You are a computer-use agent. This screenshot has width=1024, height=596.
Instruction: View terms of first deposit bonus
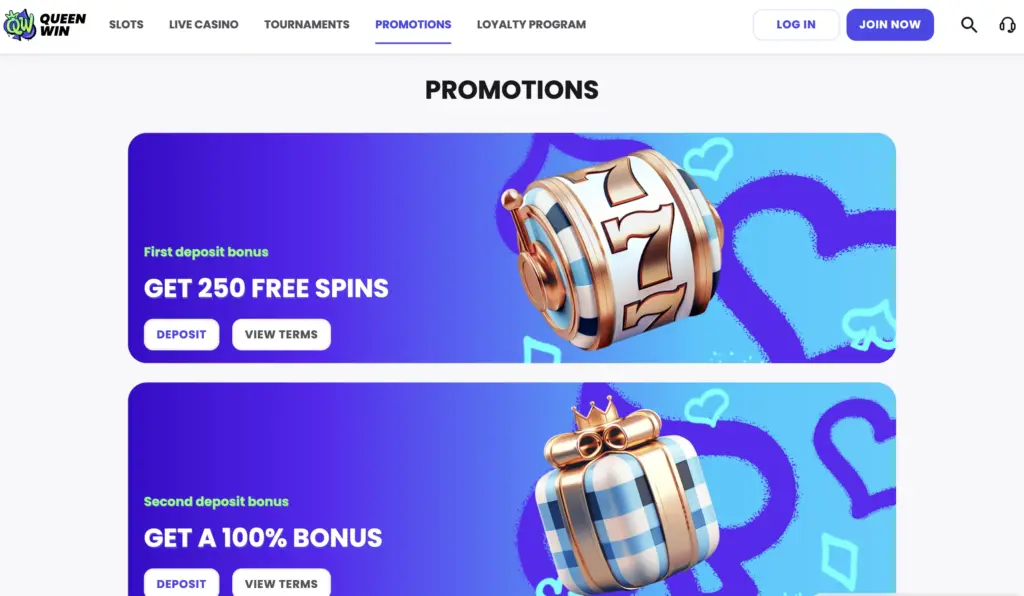click(281, 334)
